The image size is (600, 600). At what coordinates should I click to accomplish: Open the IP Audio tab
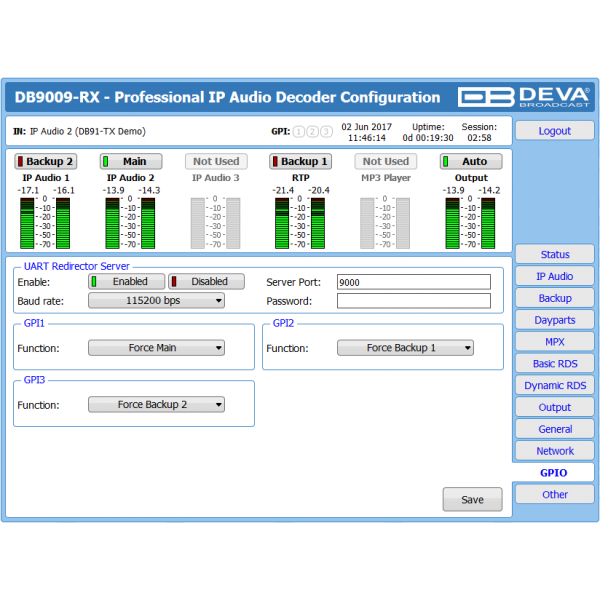point(555,276)
